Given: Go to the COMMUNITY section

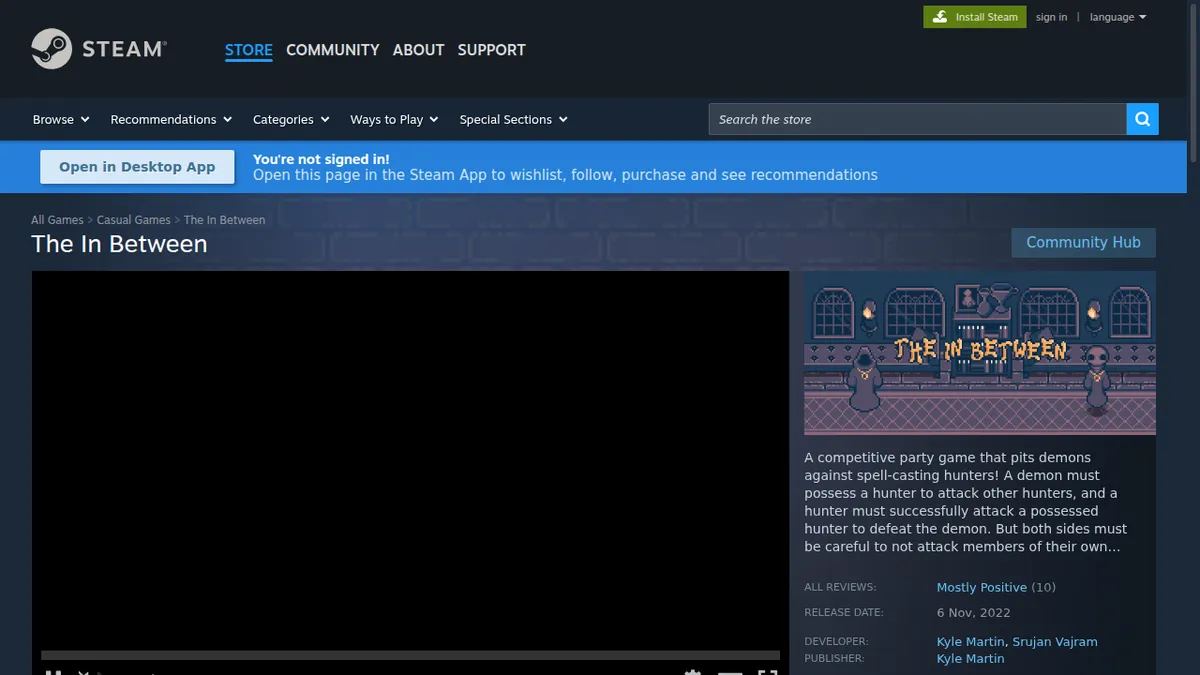Looking at the screenshot, I should (333, 50).
